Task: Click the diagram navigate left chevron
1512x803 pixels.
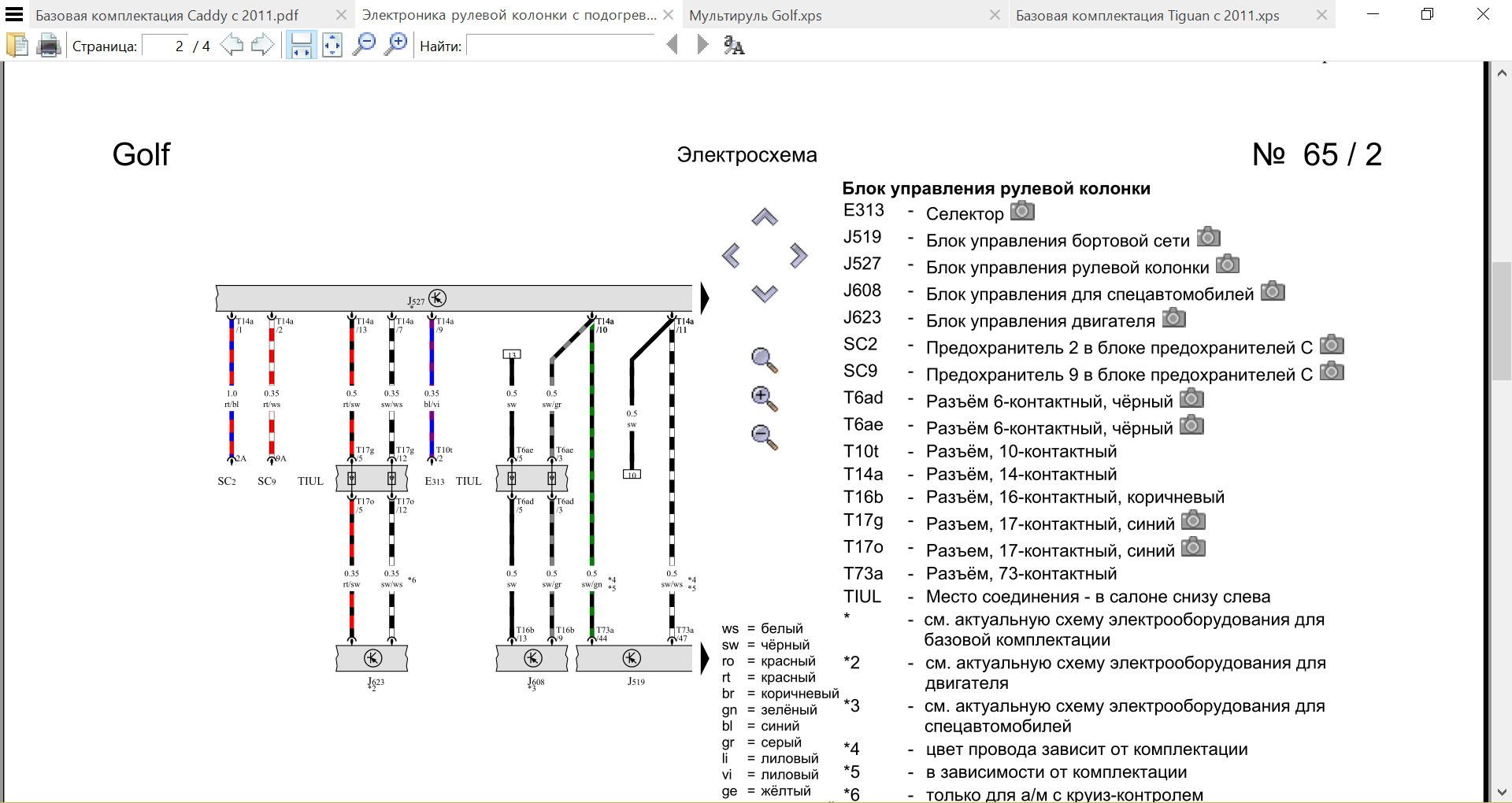Action: (731, 255)
